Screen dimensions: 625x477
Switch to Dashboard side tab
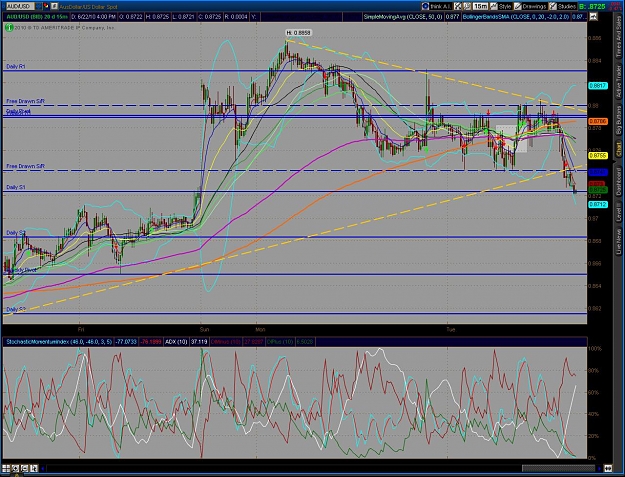619,182
